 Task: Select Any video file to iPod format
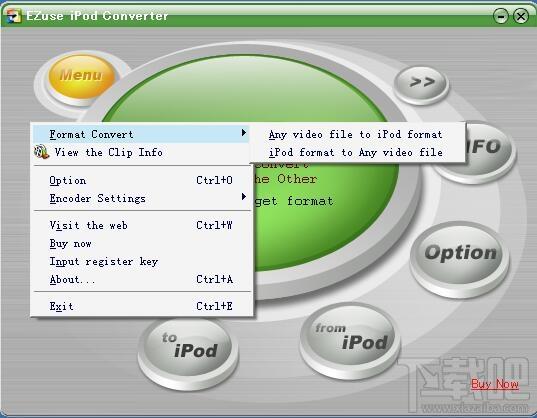(x=357, y=134)
